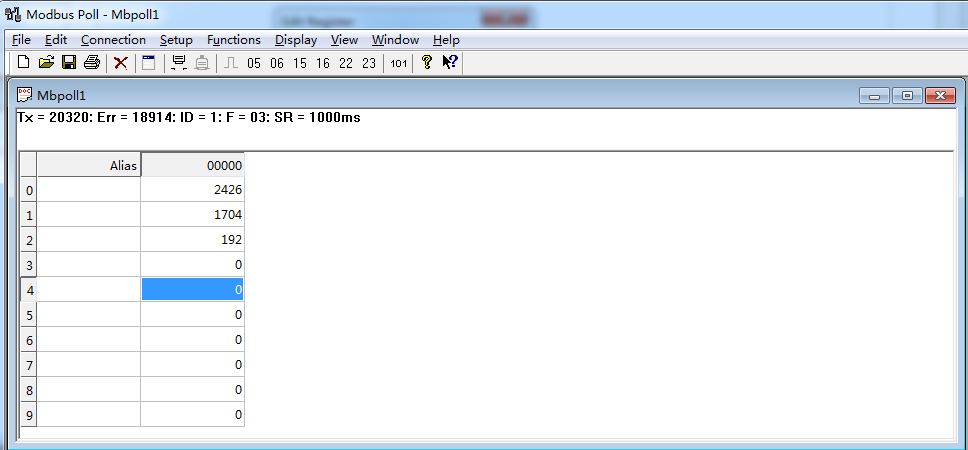Select the cell with value 1704
968x450 pixels.
[193, 215]
